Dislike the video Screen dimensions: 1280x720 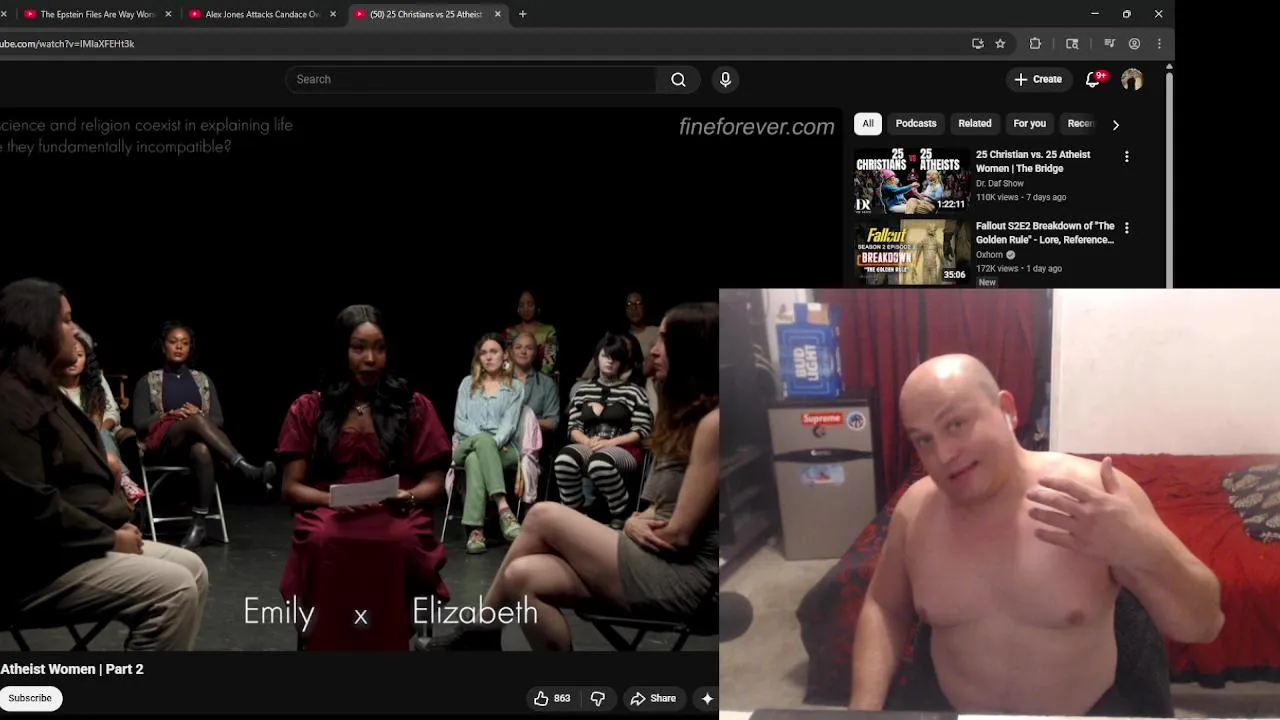point(598,698)
